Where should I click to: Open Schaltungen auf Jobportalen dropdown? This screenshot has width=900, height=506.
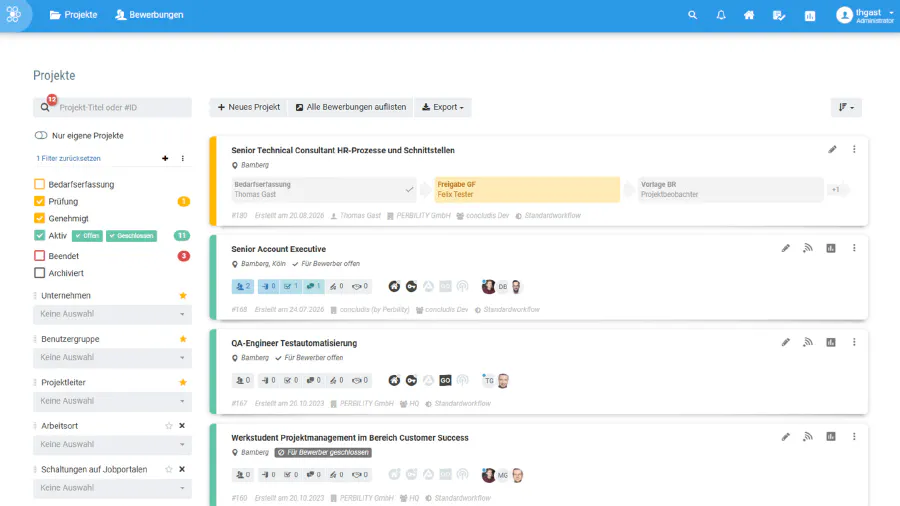[112, 488]
